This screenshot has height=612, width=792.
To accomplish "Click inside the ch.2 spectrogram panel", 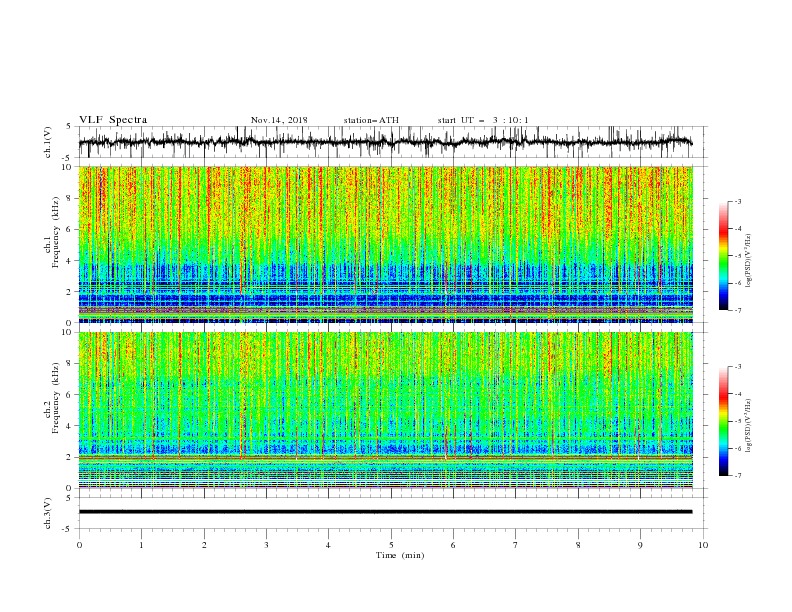I will tap(385, 410).
